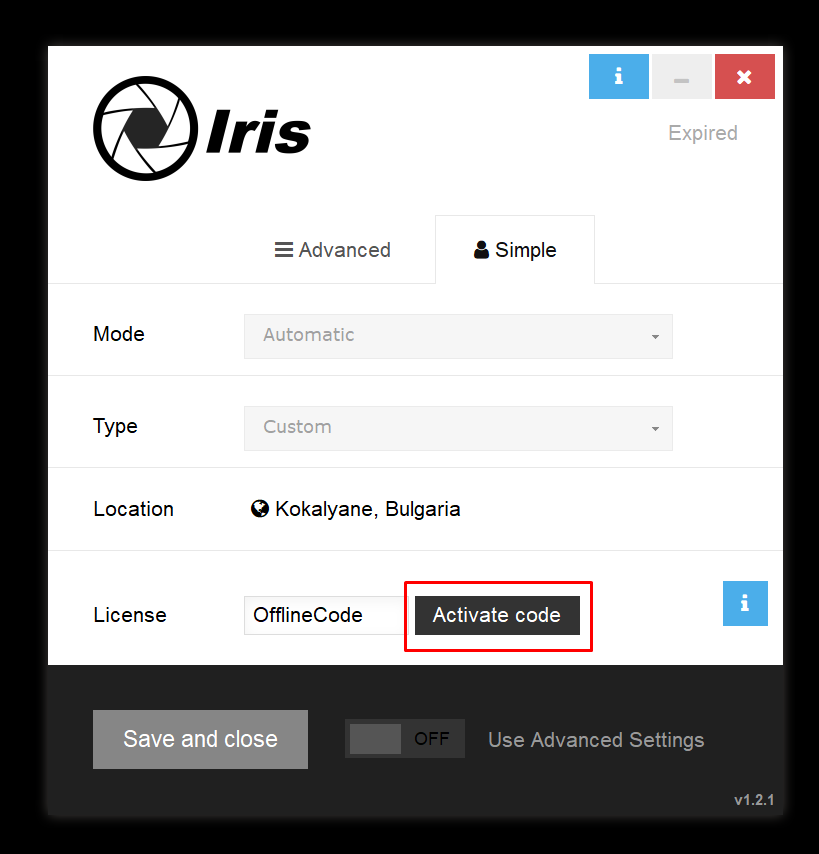Close the Iris window with red X
Image resolution: width=819 pixels, height=854 pixels.
click(744, 76)
